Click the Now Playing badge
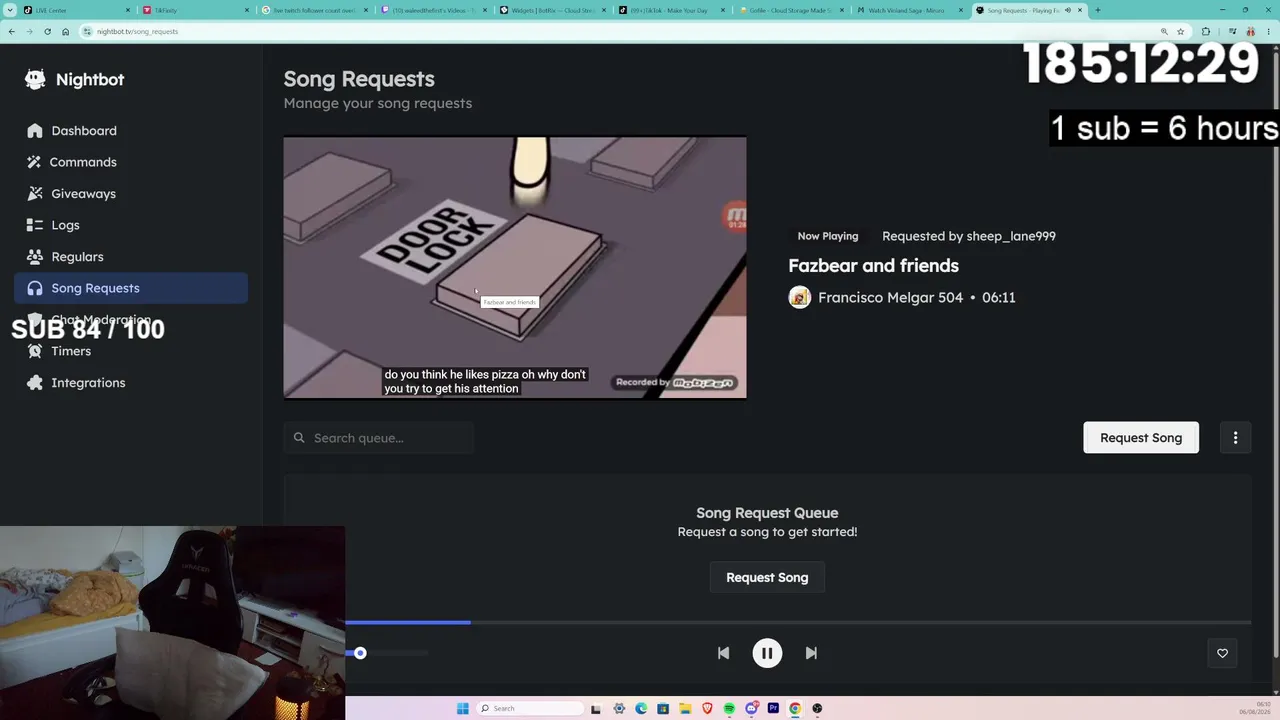The width and height of the screenshot is (1280, 720). [x=828, y=236]
